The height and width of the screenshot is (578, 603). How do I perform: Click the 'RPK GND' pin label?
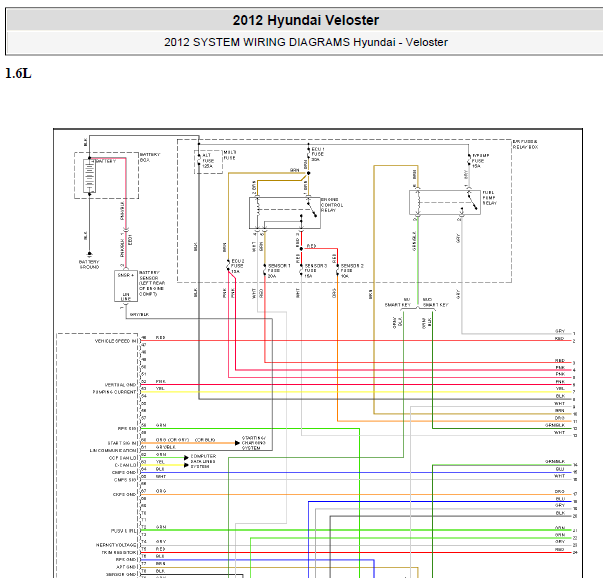[126, 560]
